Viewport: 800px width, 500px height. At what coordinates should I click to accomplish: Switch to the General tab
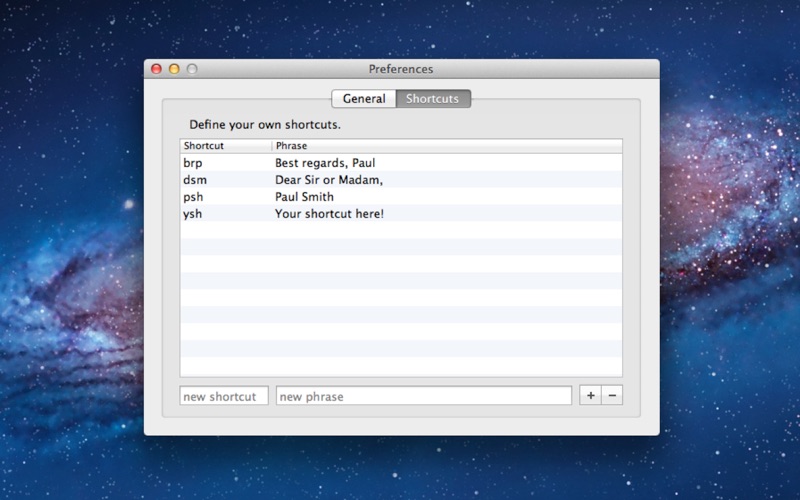click(x=364, y=99)
